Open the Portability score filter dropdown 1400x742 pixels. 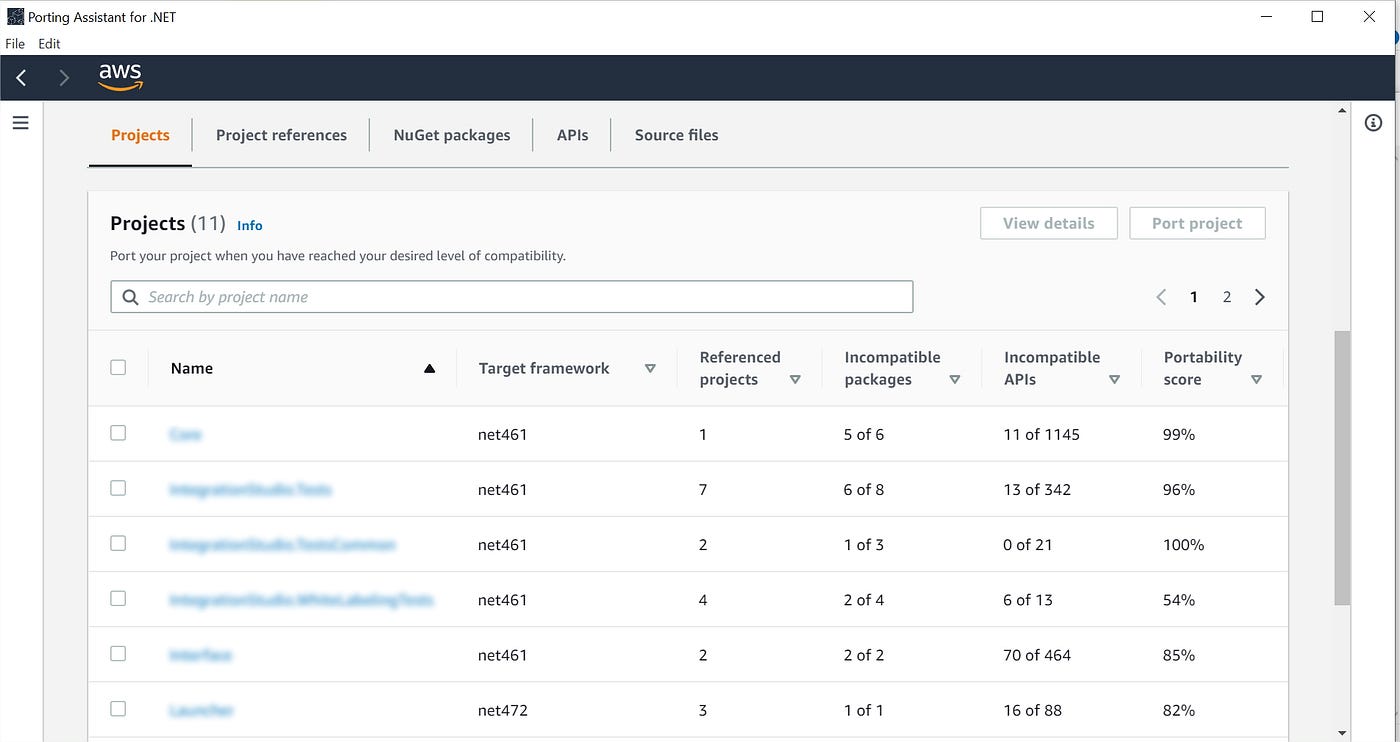coord(1257,379)
